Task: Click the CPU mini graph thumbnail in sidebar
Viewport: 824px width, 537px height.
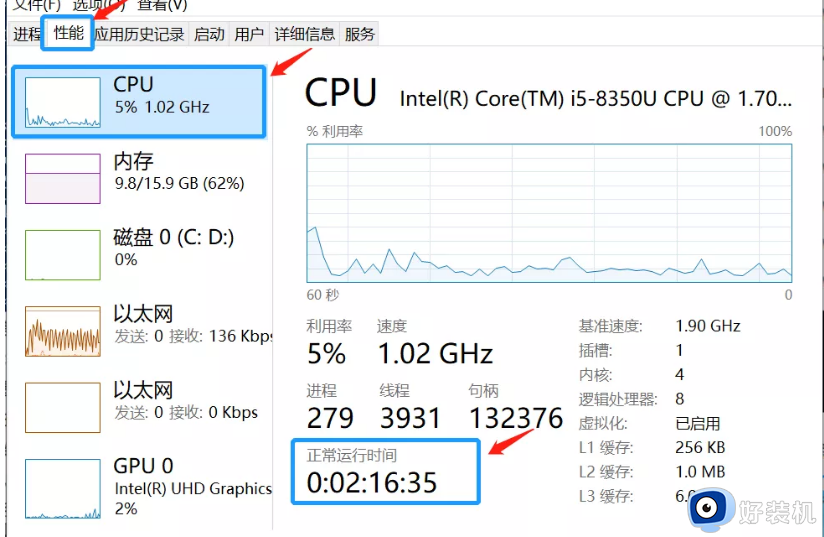Action: coord(63,102)
